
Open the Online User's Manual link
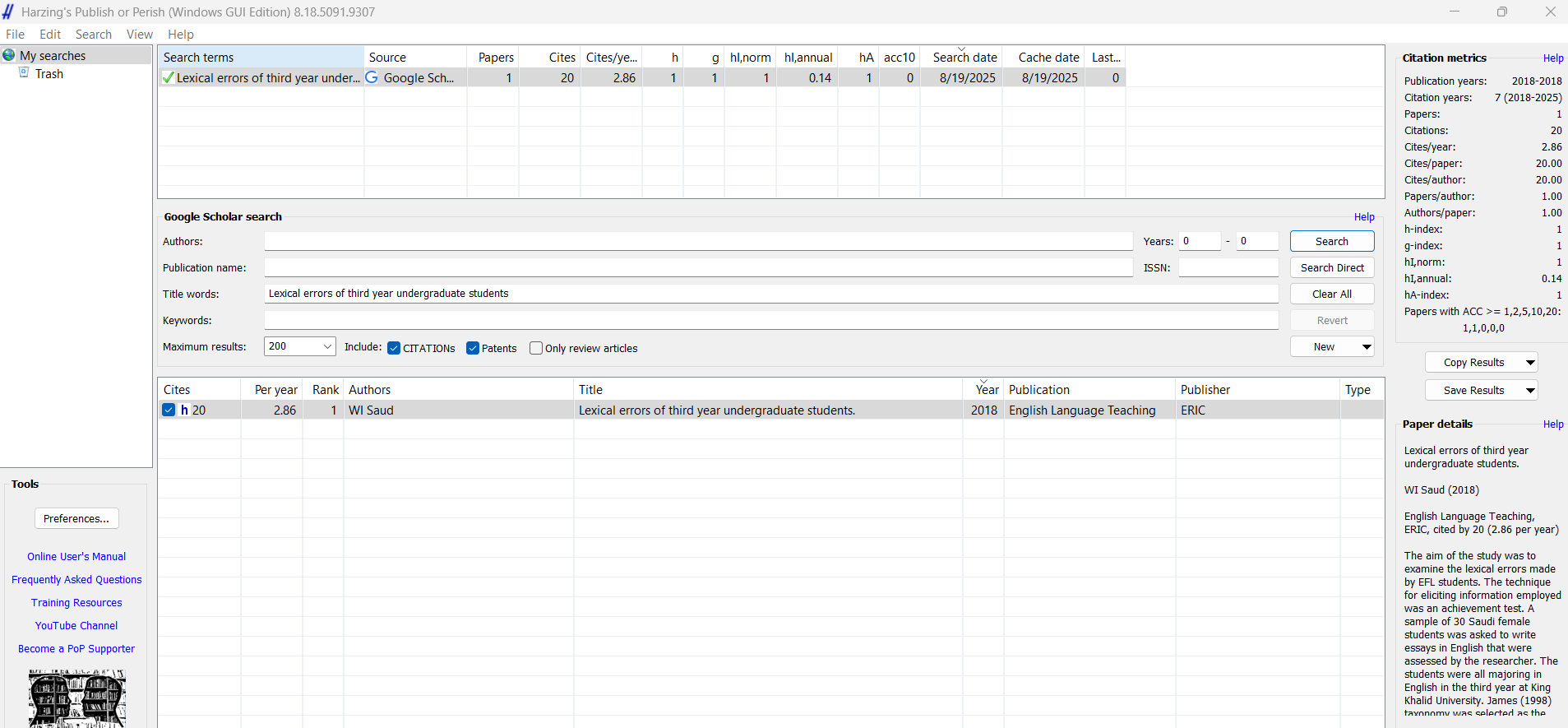[76, 556]
